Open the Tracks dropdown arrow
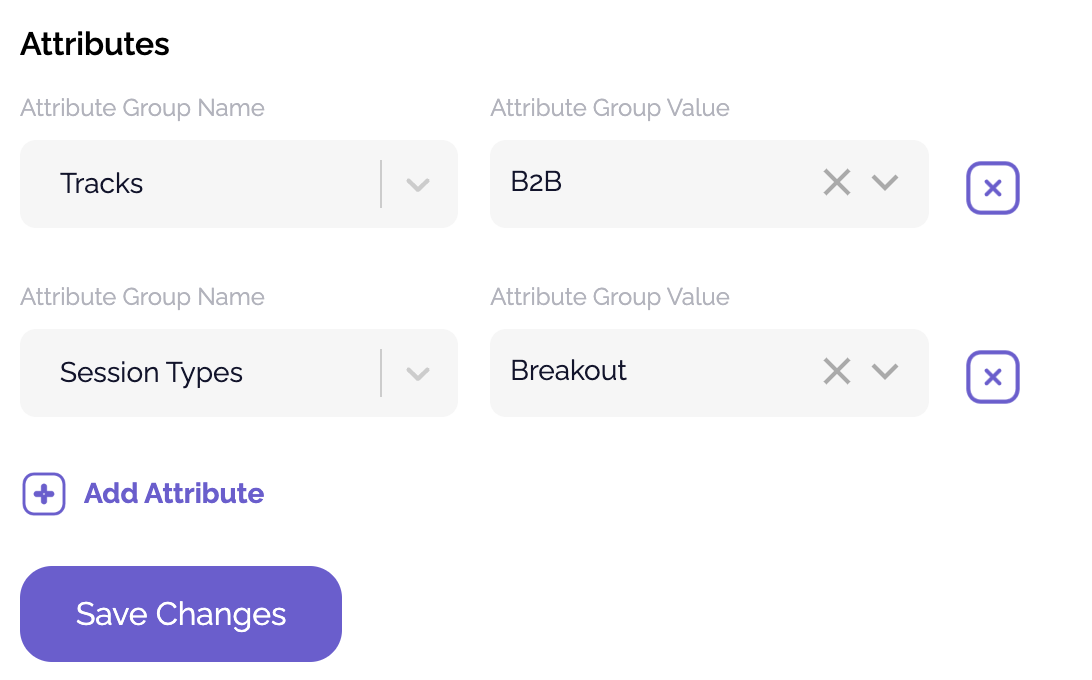The image size is (1092, 680). coord(418,184)
